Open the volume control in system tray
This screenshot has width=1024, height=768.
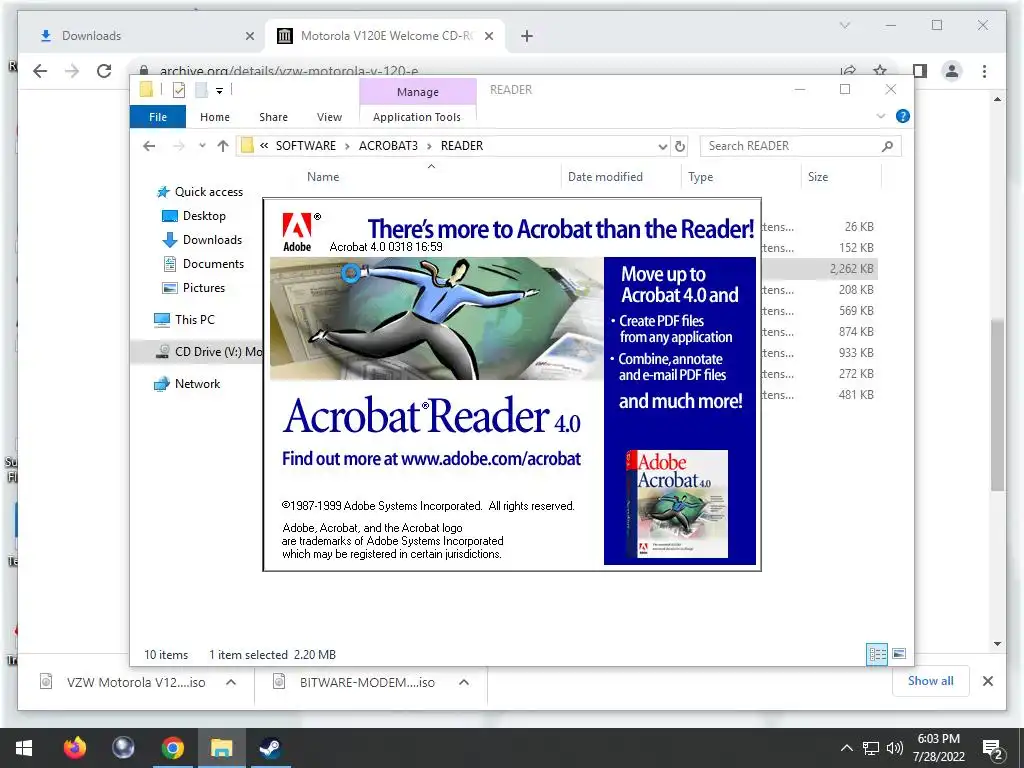tap(895, 748)
